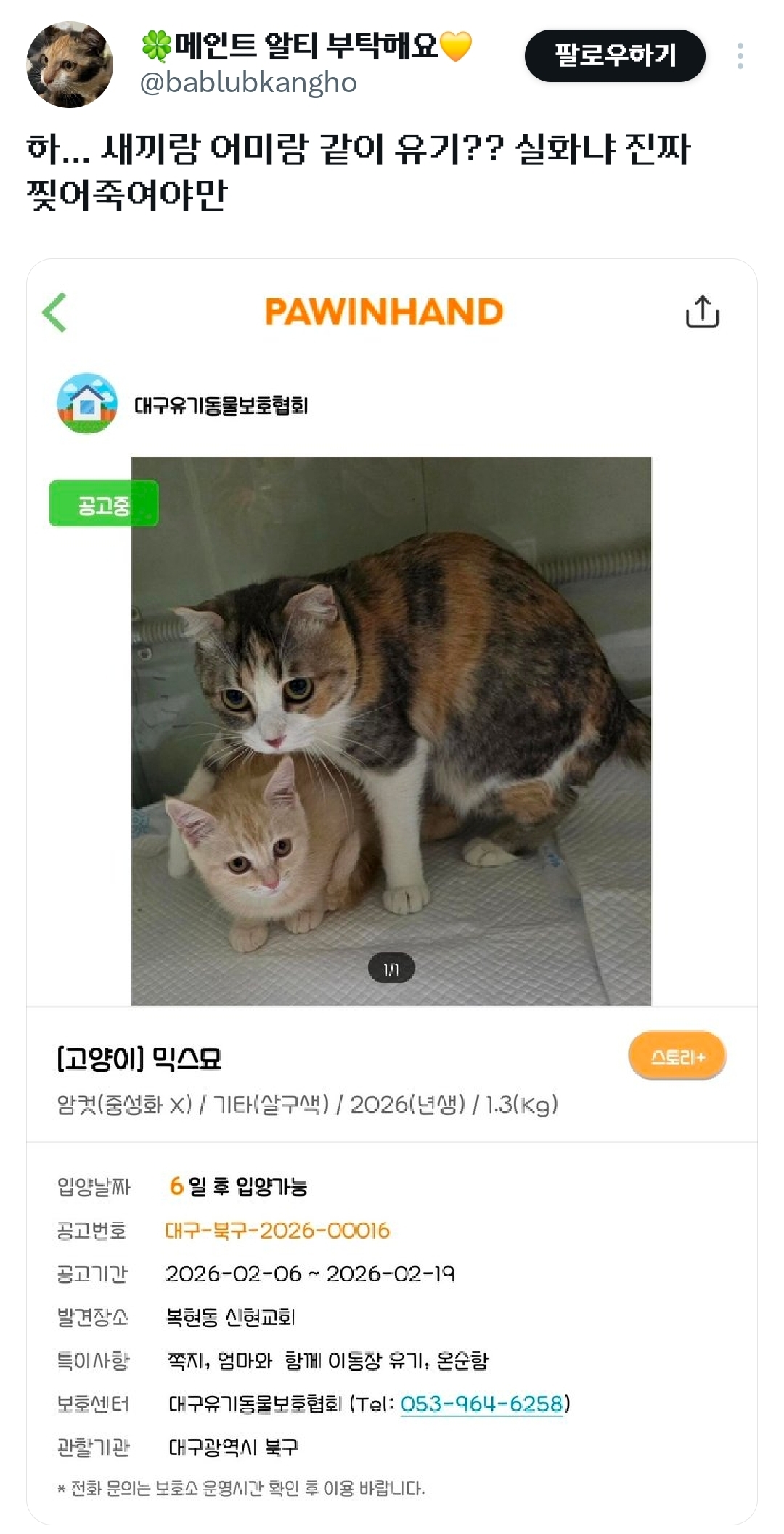
Task: Tap the display name 메인트 알티 부탁해요
Action: (x=306, y=46)
